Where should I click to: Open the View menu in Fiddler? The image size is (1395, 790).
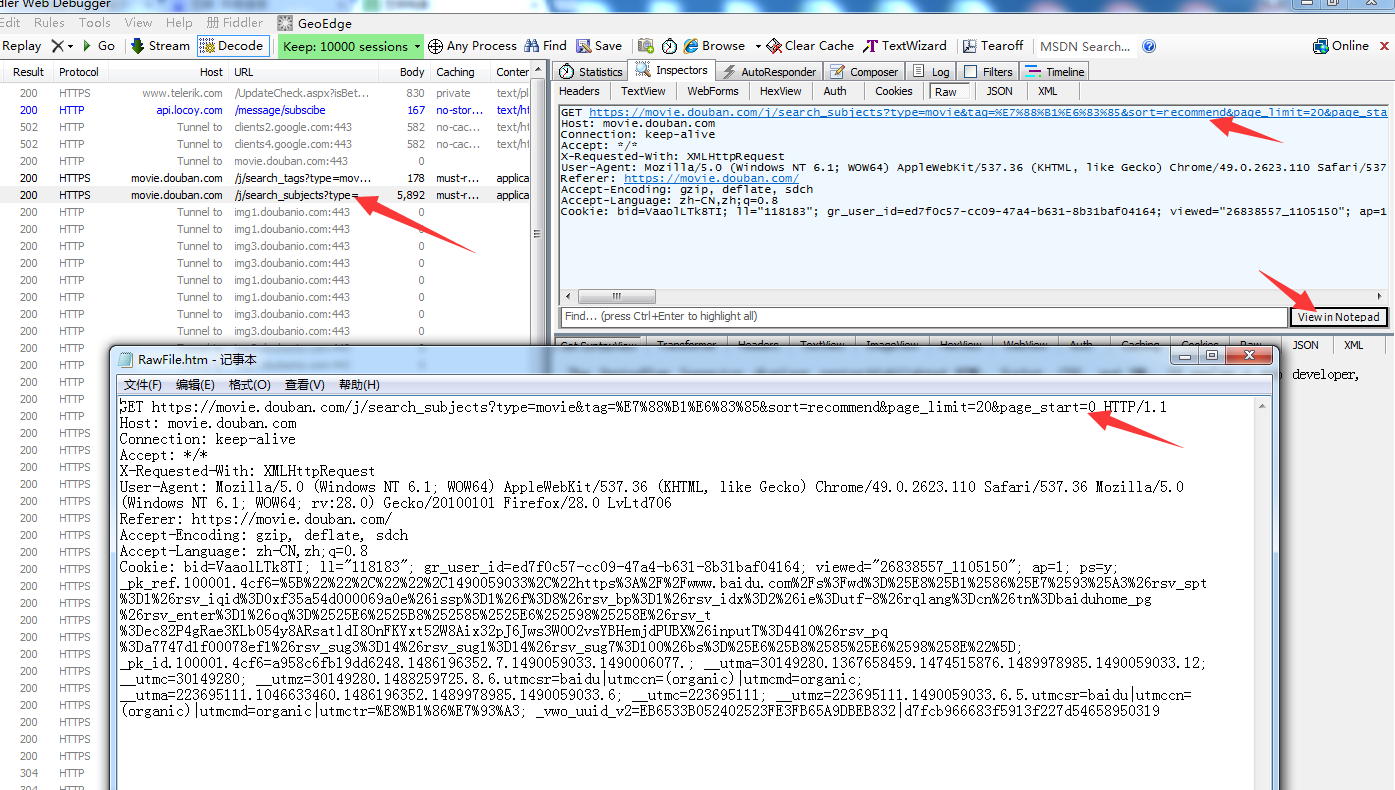tap(138, 22)
